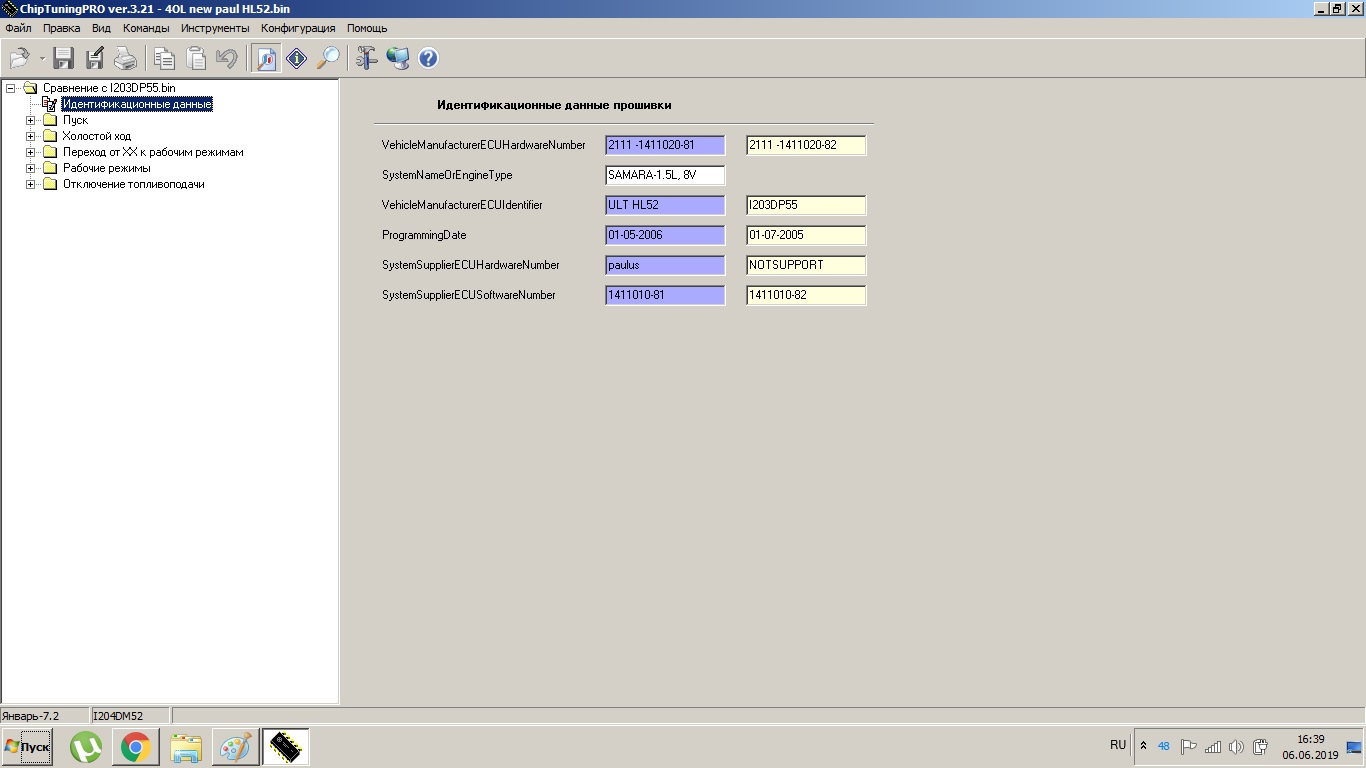Select Идентификационные данные tree item
The width and height of the screenshot is (1366, 768).
point(137,104)
